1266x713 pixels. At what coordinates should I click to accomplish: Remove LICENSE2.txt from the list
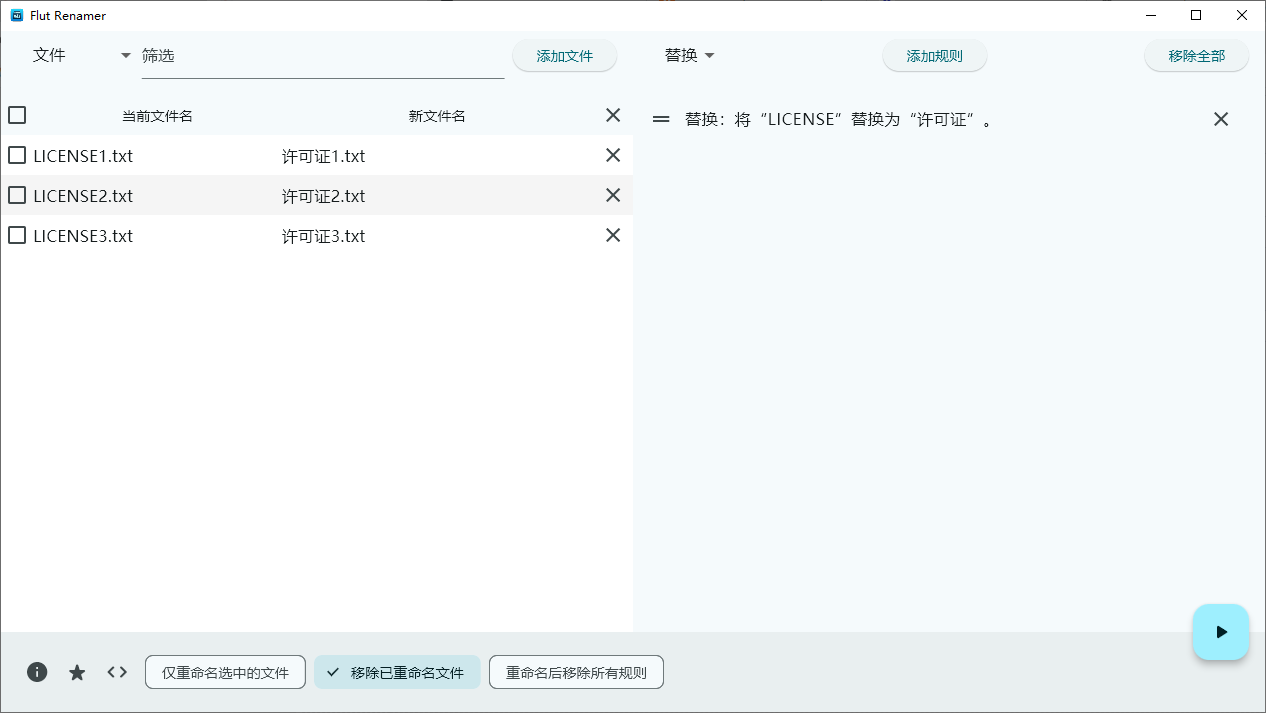point(613,195)
